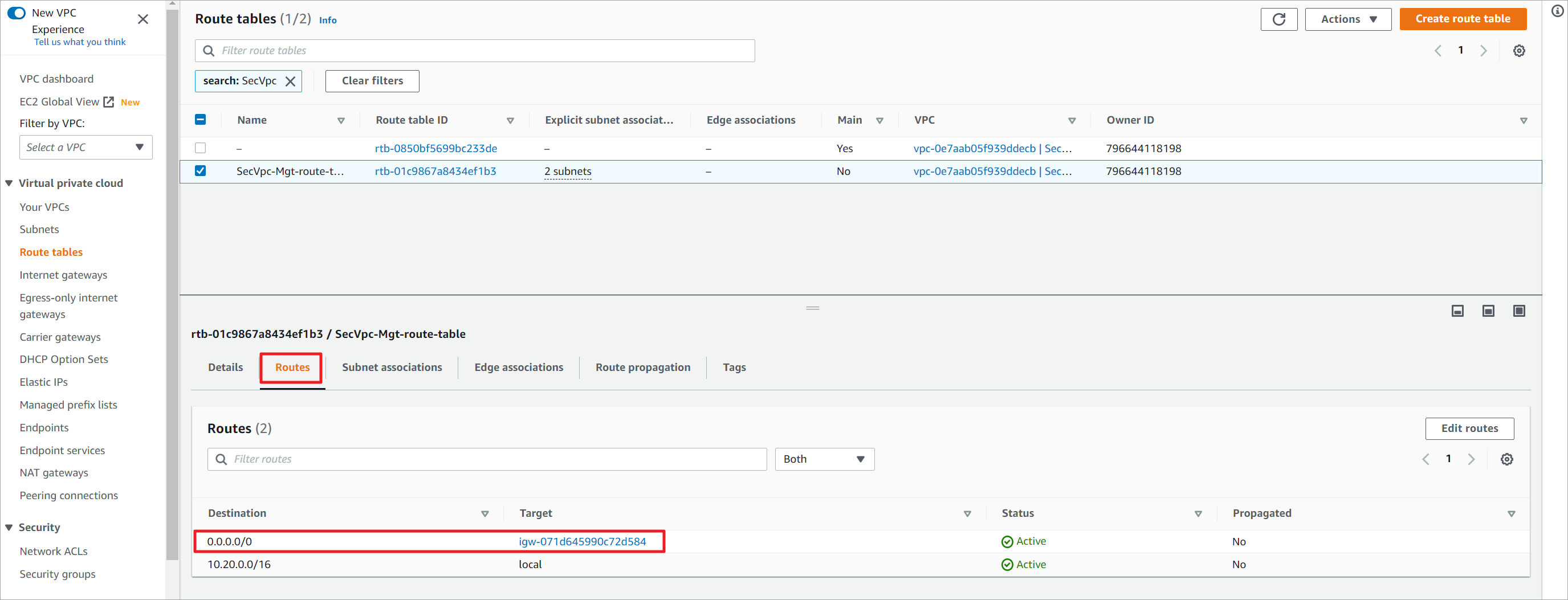This screenshot has width=1568, height=600.
Task: Click the Edit routes button
Action: pos(1469,428)
